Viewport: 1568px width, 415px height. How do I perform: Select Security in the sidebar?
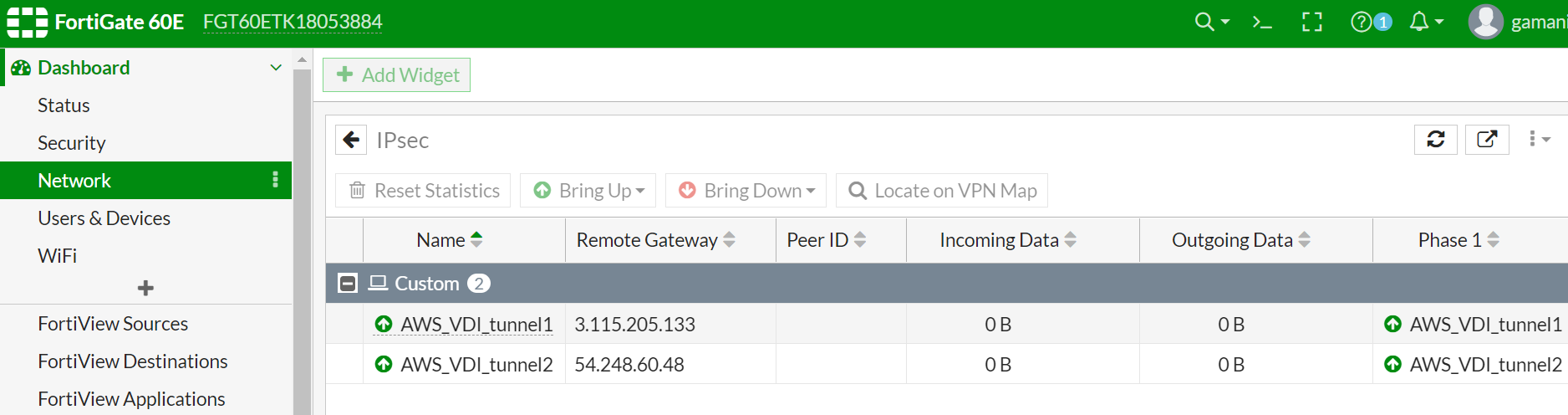(72, 143)
